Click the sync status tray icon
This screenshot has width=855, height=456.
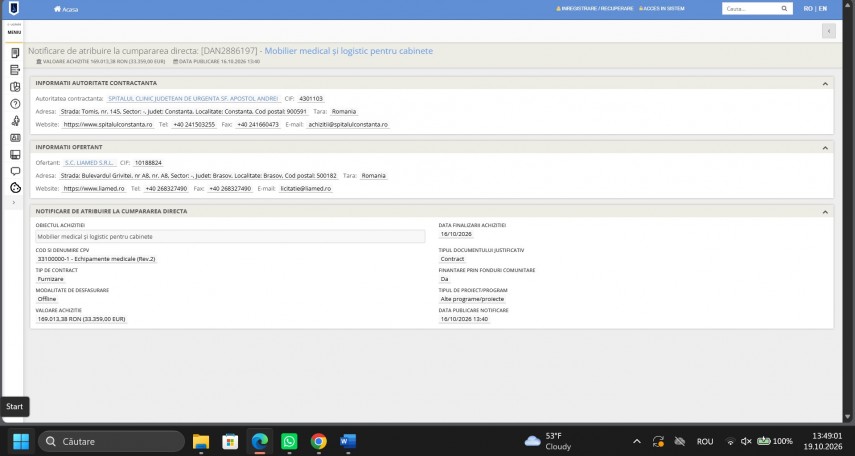658,441
